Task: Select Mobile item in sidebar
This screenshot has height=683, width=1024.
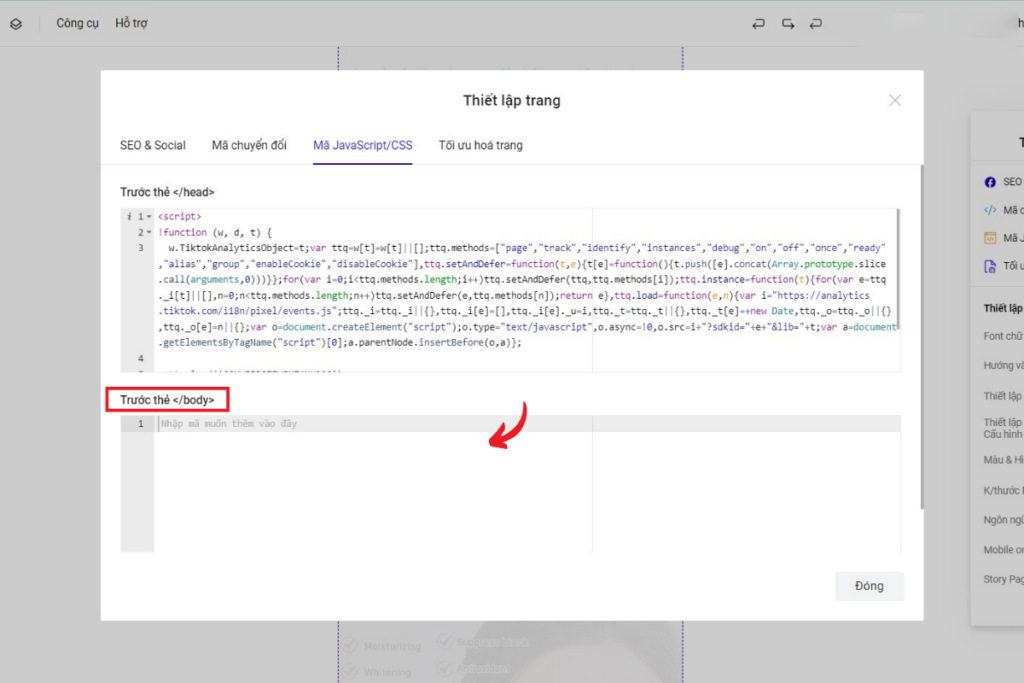Action: coord(1003,550)
